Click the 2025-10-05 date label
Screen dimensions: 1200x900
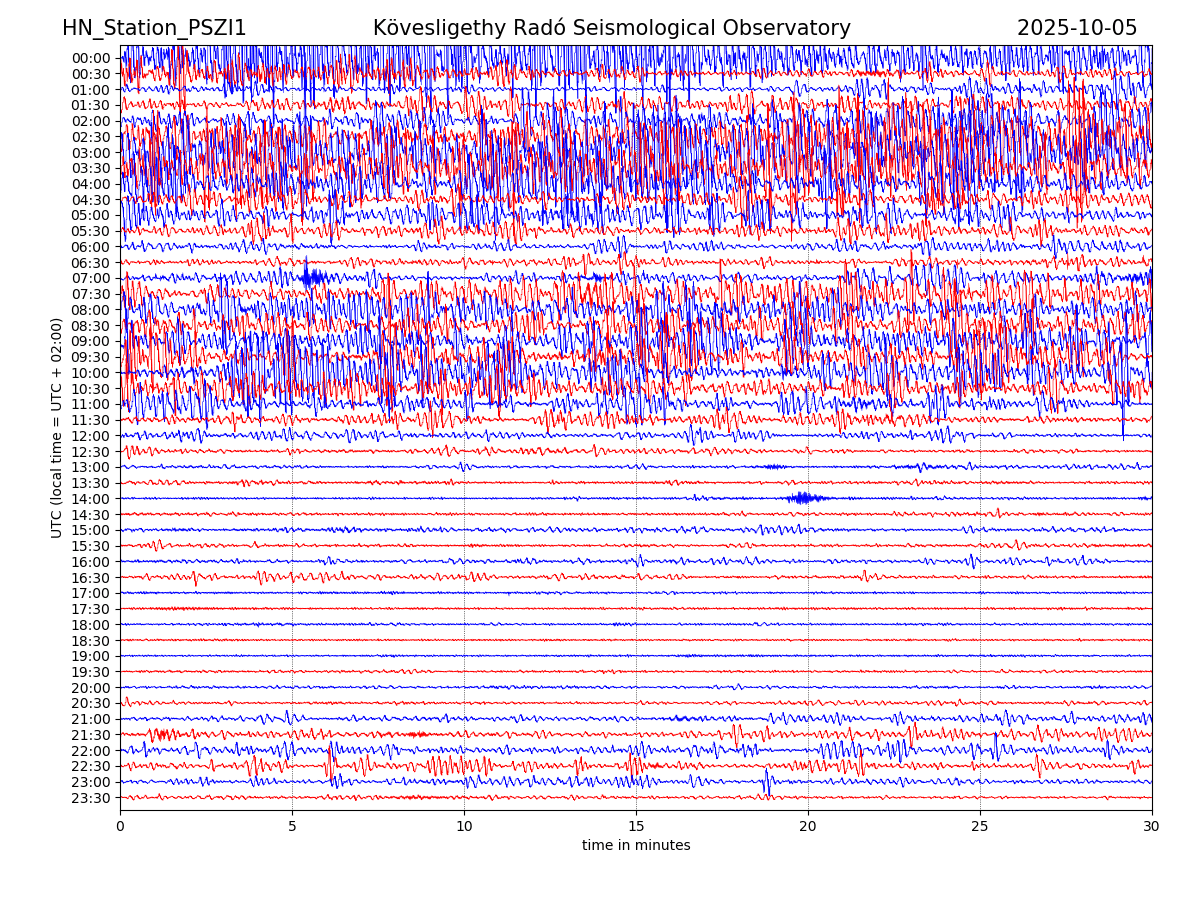[1077, 28]
